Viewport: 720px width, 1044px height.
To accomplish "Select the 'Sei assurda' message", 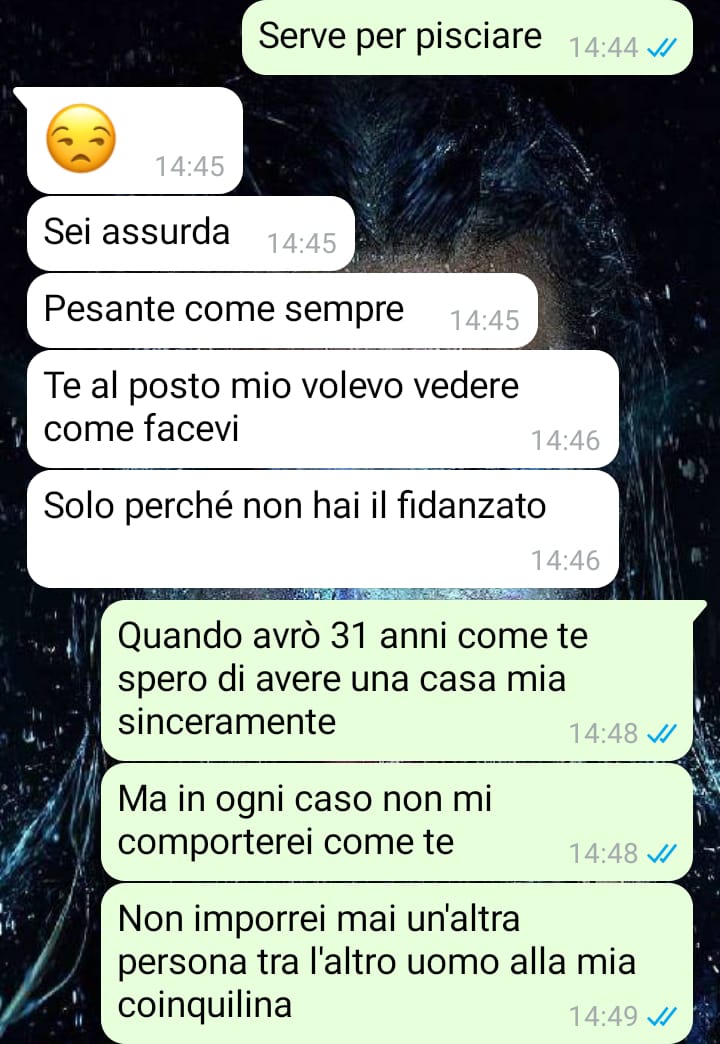I will [x=190, y=233].
